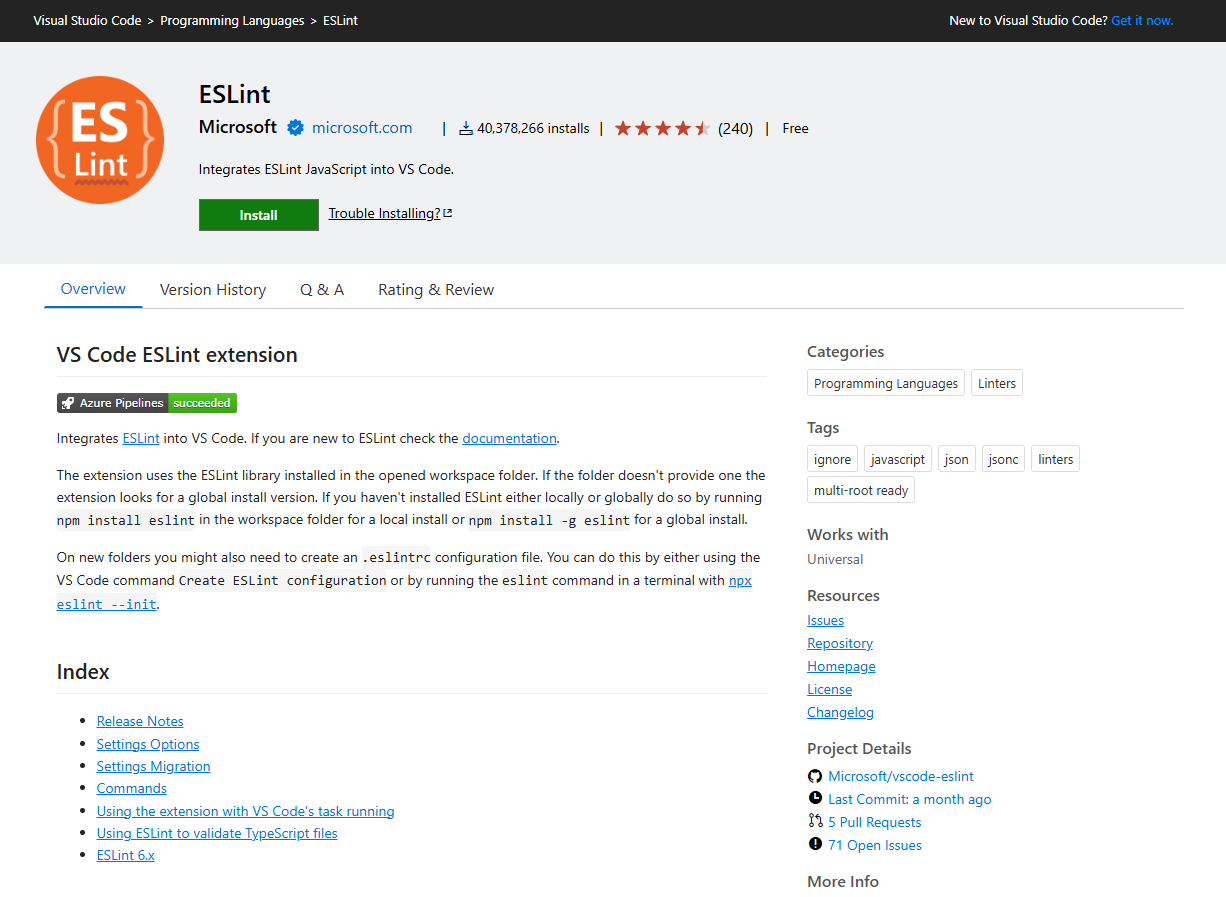Click the GitHub icon beside Microsoft/vscode-eslint
1226x897 pixels.
[x=815, y=776]
